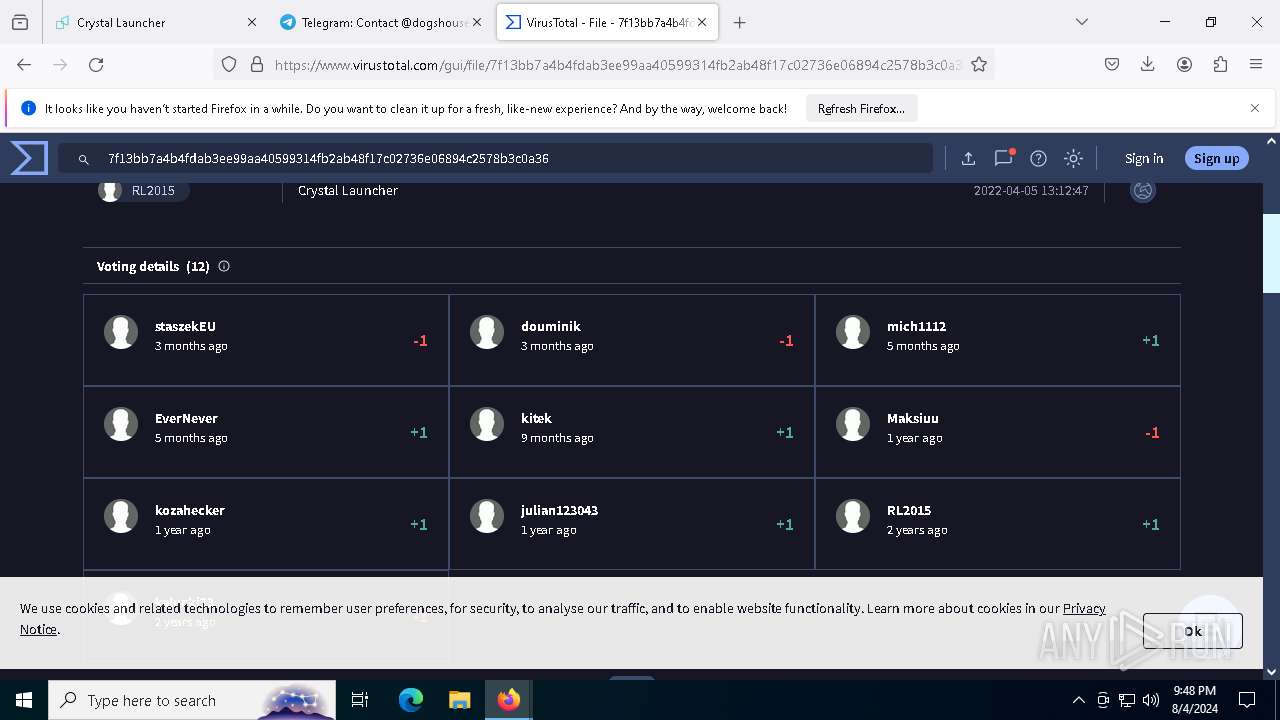This screenshot has width=1280, height=720.
Task: Click the douminik username
Action: pyautogui.click(x=550, y=326)
